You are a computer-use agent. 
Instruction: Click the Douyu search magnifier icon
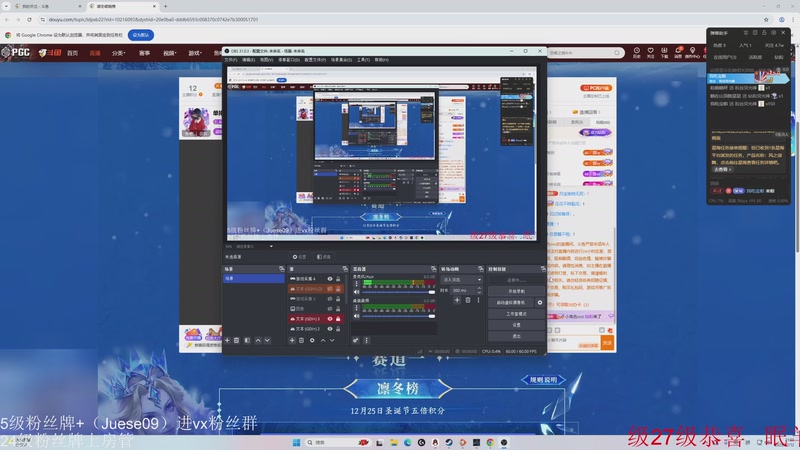point(617,53)
